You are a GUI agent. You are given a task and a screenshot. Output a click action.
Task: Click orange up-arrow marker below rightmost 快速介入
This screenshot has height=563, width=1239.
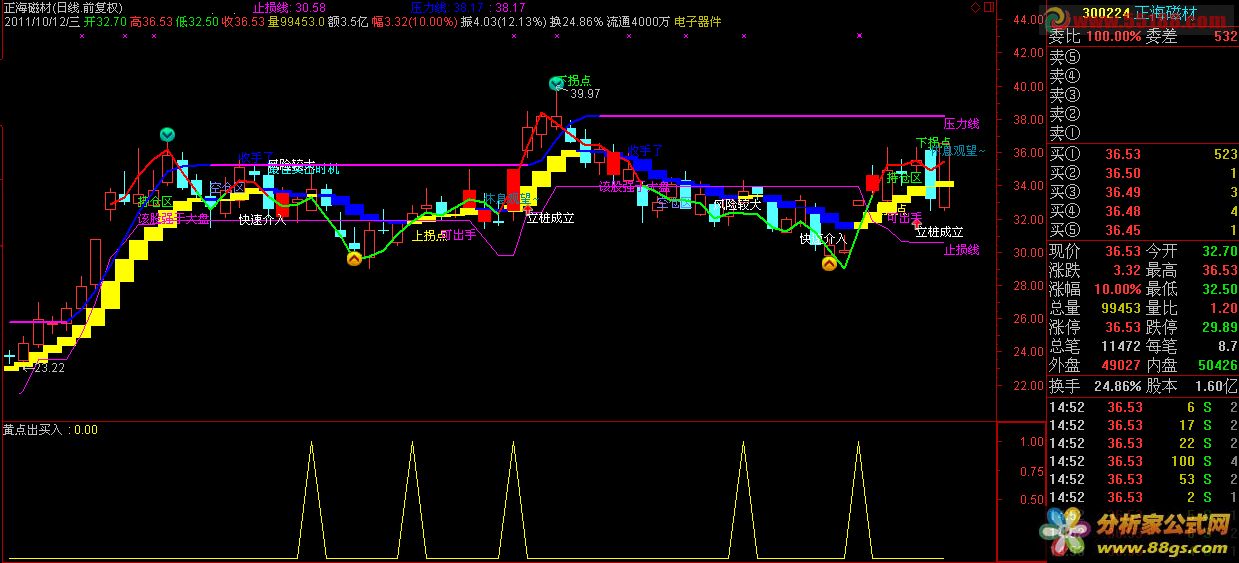(829, 264)
